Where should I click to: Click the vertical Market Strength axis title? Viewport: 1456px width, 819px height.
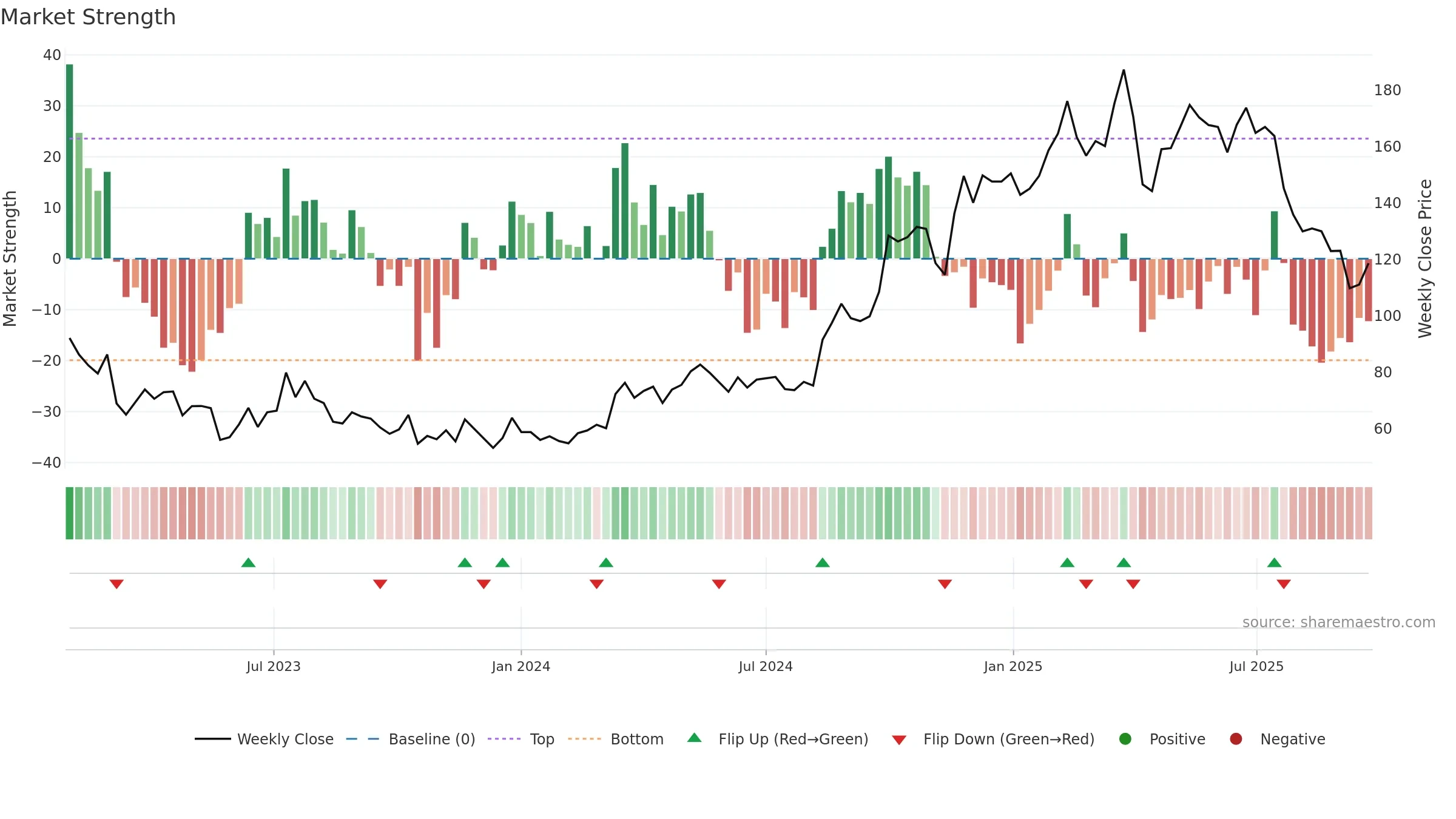pyautogui.click(x=10, y=258)
